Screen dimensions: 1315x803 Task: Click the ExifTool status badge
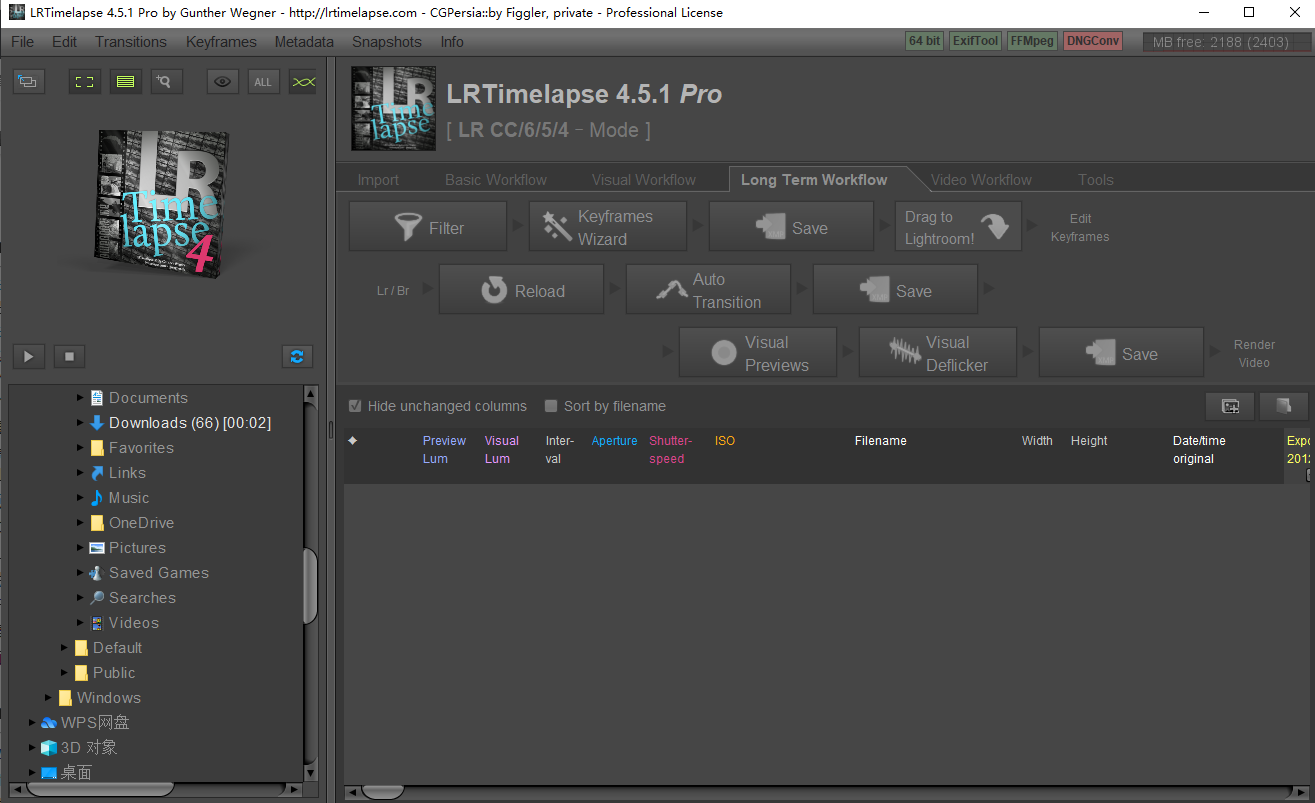975,41
